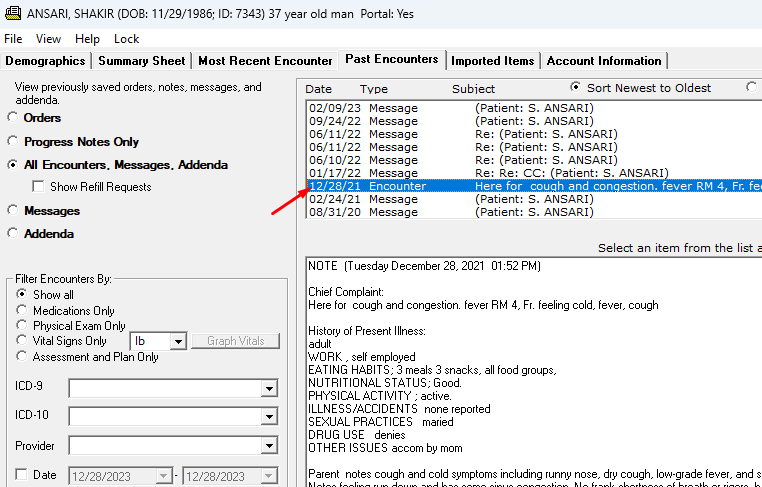
Task: Expand the ICD-10 dropdown
Action: [268, 417]
